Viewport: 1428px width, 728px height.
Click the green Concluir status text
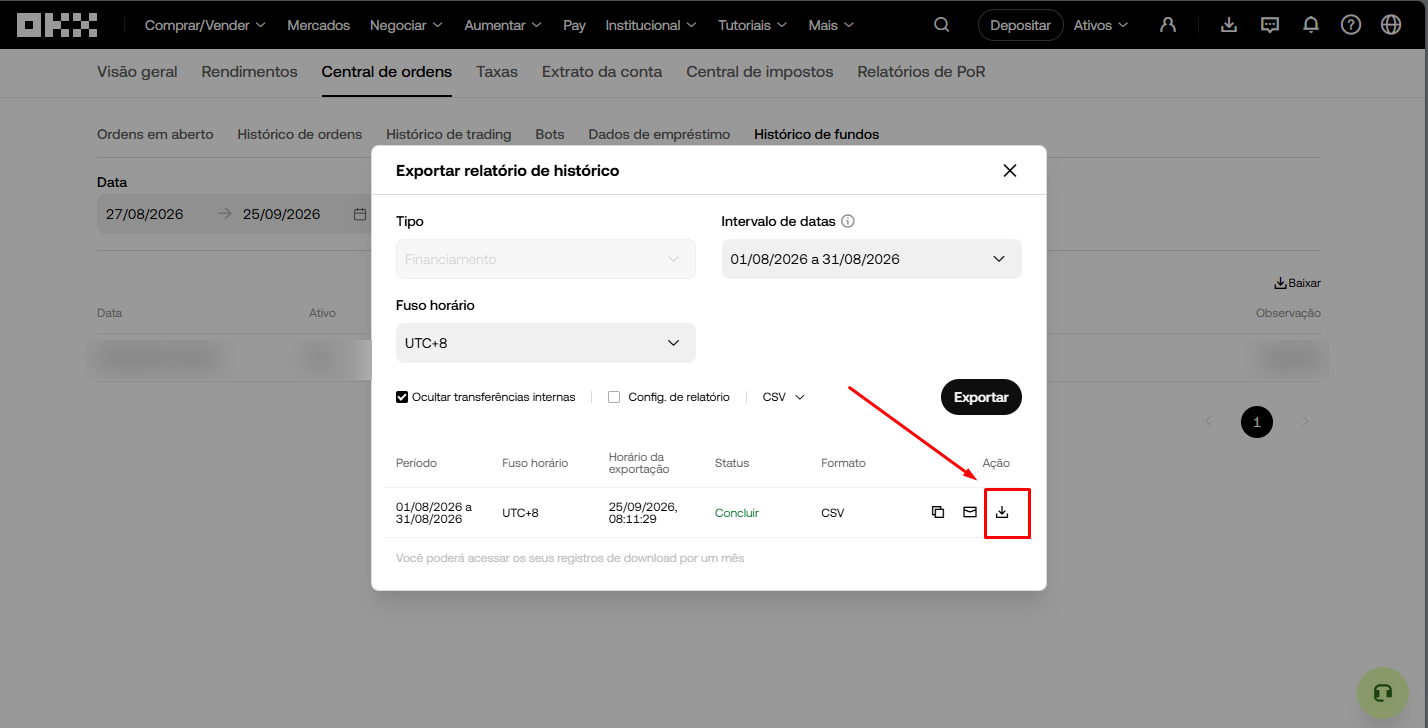pyautogui.click(x=737, y=513)
